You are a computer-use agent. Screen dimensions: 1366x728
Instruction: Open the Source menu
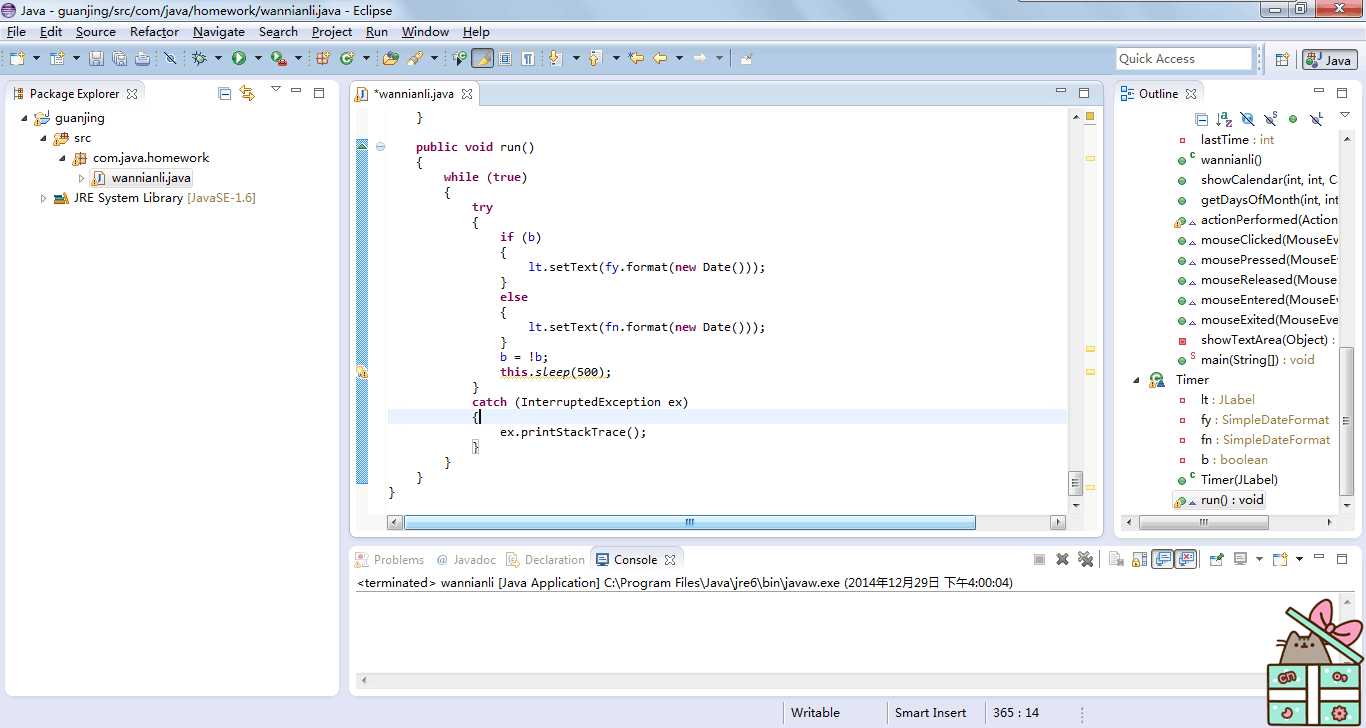95,32
